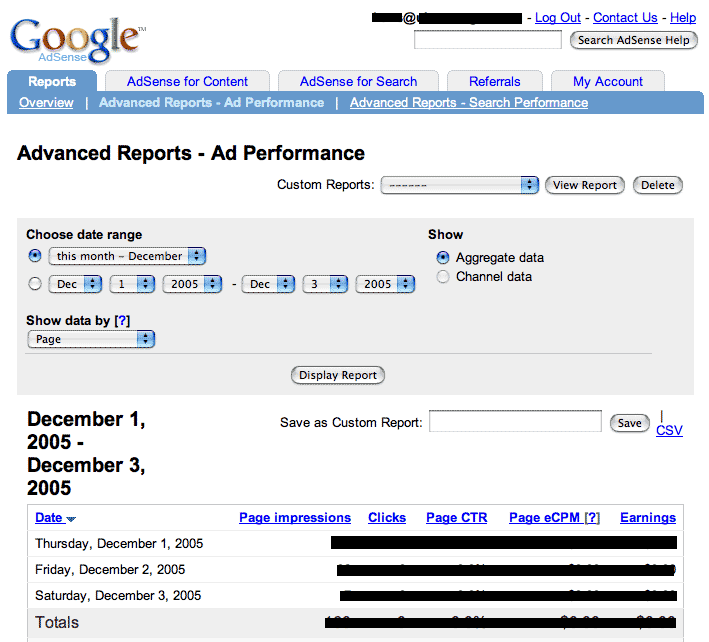Open the start month Dec dropdown
Screen dimensions: 709x642
click(x=75, y=284)
